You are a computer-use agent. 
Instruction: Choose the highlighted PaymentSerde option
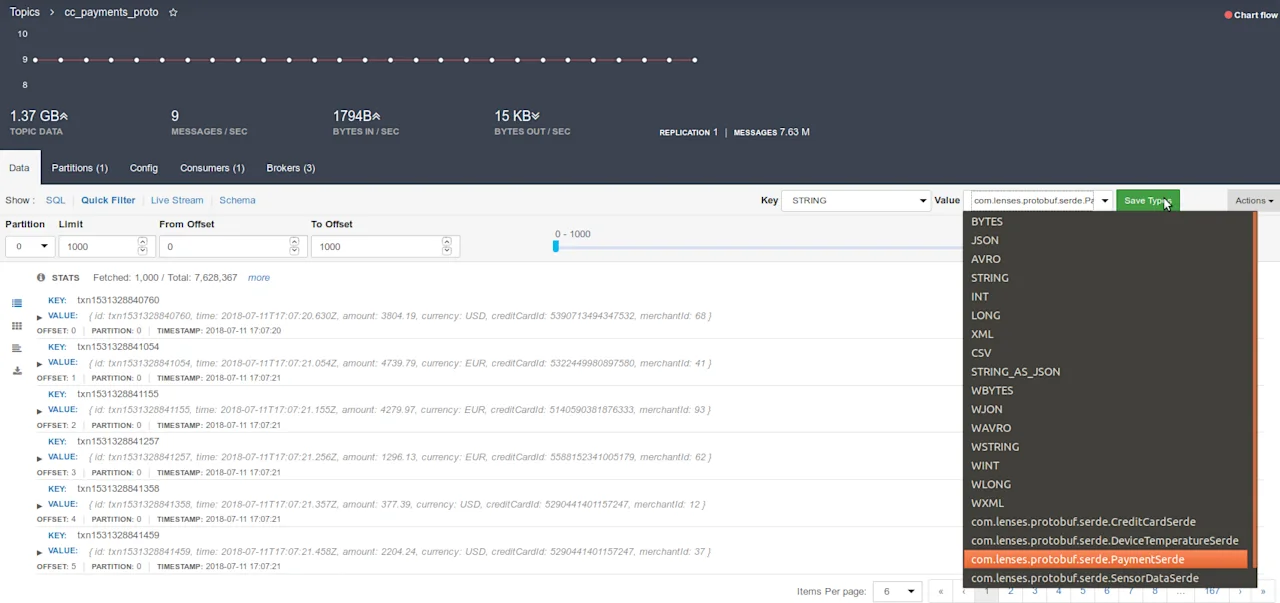coord(1105,559)
